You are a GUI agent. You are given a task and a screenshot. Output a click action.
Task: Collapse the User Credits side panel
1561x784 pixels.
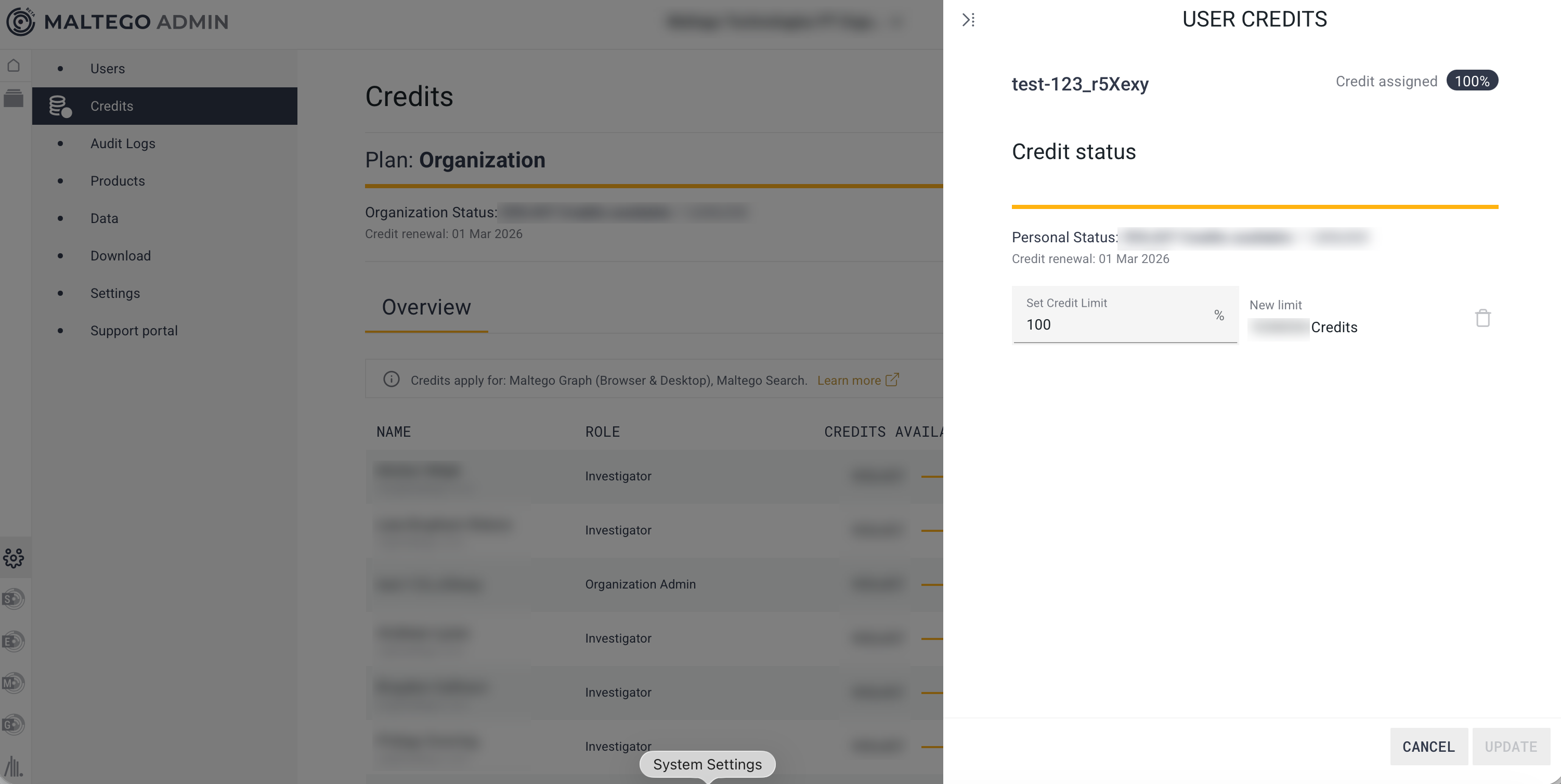pyautogui.click(x=968, y=20)
